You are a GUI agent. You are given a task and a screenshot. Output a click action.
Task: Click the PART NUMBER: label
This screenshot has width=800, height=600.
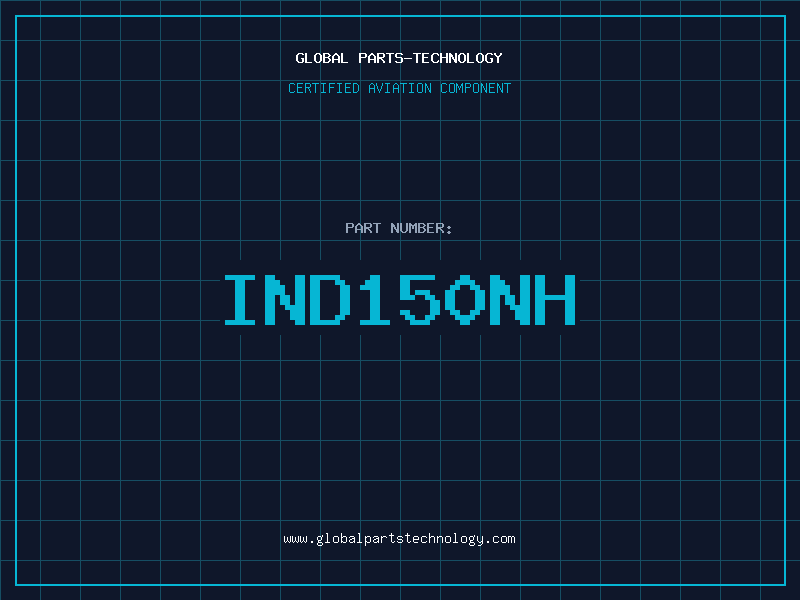[399, 228]
